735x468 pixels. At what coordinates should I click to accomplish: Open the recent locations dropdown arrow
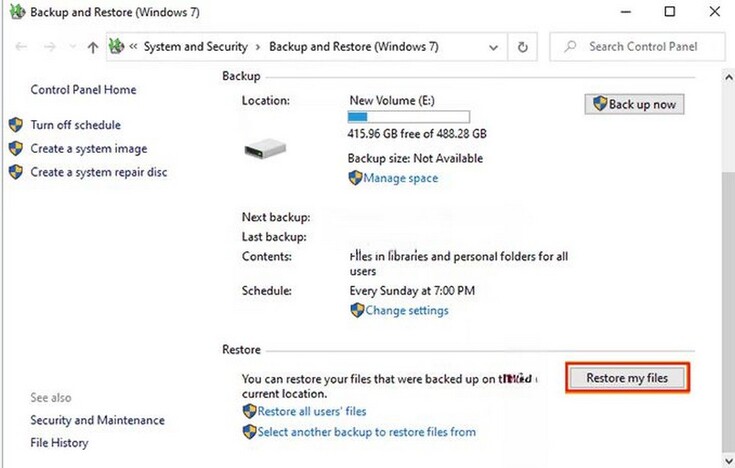pyautogui.click(x=70, y=47)
